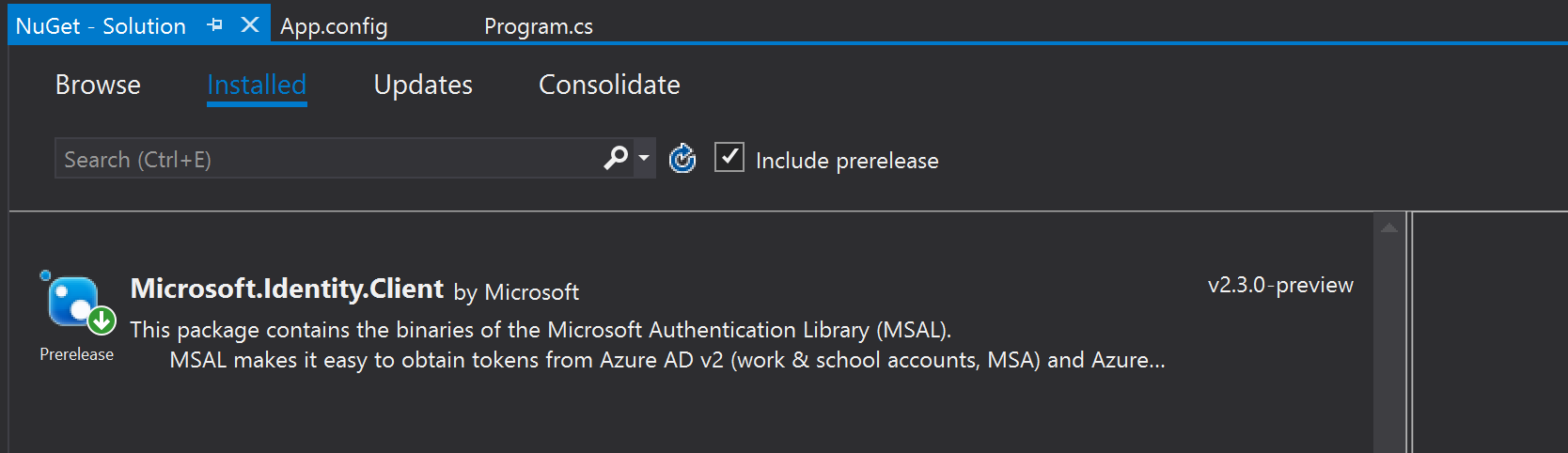Expand the search options dropdown arrow
Image resolution: width=1568 pixels, height=453 pixels.
644,158
